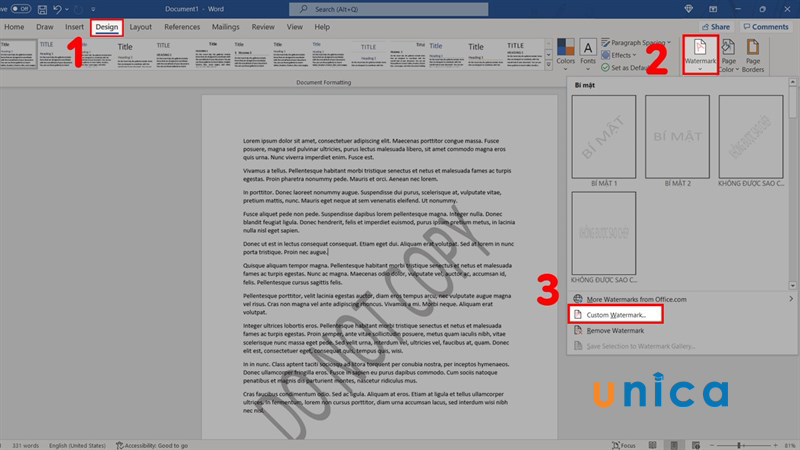Click the zoom in plus button
Screen dimensions: 800x450
[x=775, y=445]
